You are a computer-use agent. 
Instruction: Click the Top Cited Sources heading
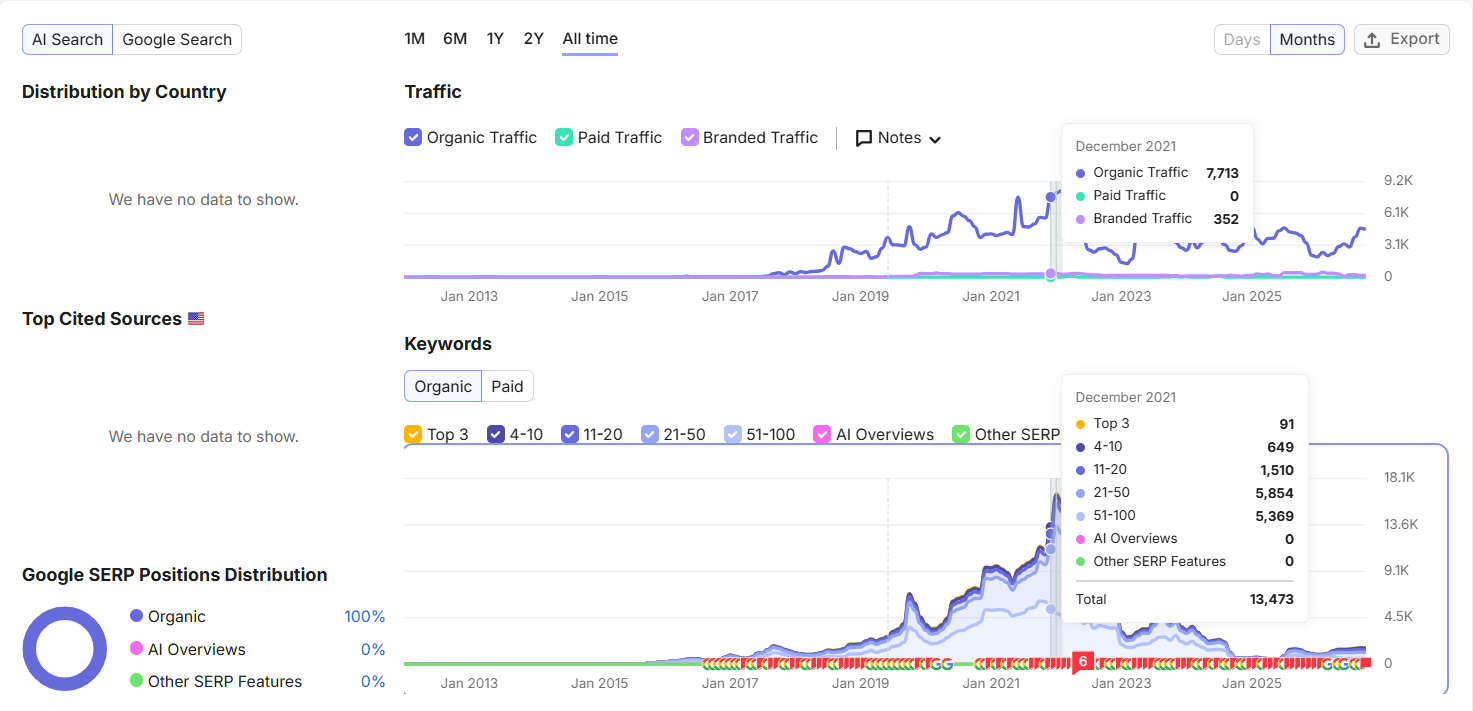tap(102, 319)
